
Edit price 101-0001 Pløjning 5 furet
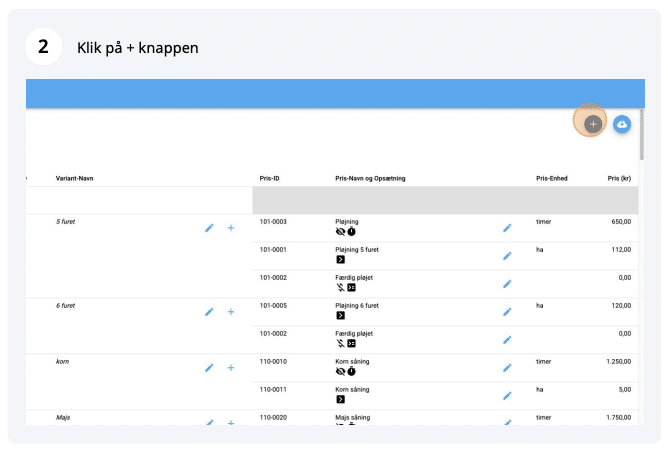point(507,256)
